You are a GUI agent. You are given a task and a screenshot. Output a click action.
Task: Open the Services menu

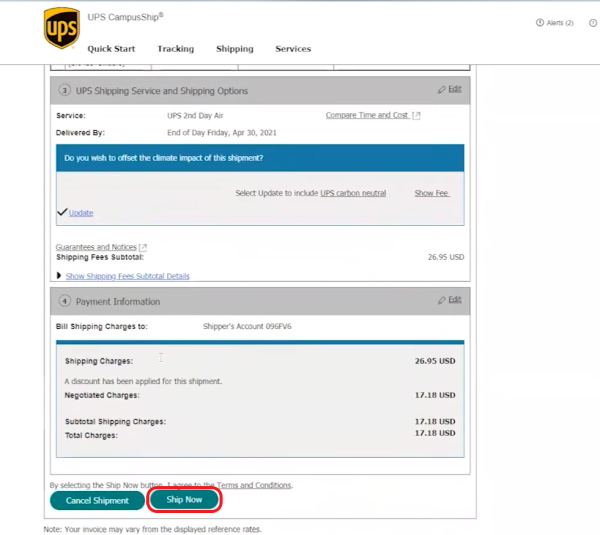293,49
